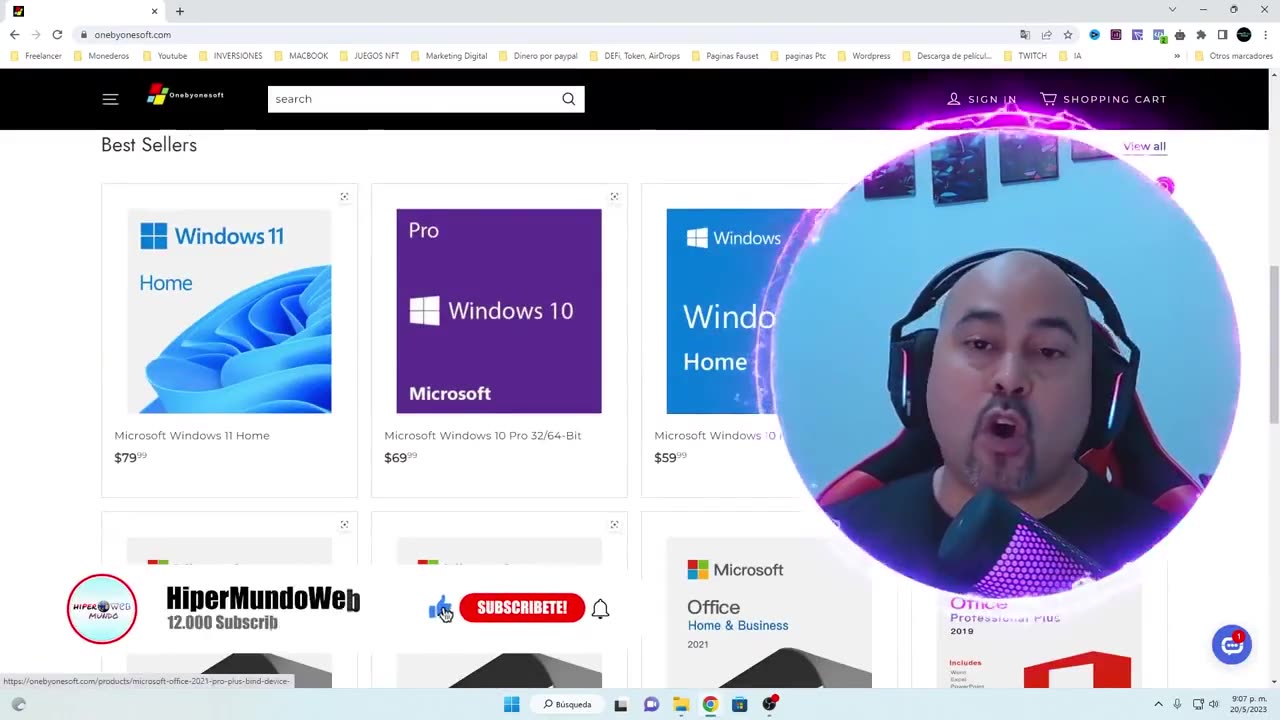The width and height of the screenshot is (1280, 720).
Task: Open the INVERSIONES bookmarks folder
Action: tap(231, 56)
